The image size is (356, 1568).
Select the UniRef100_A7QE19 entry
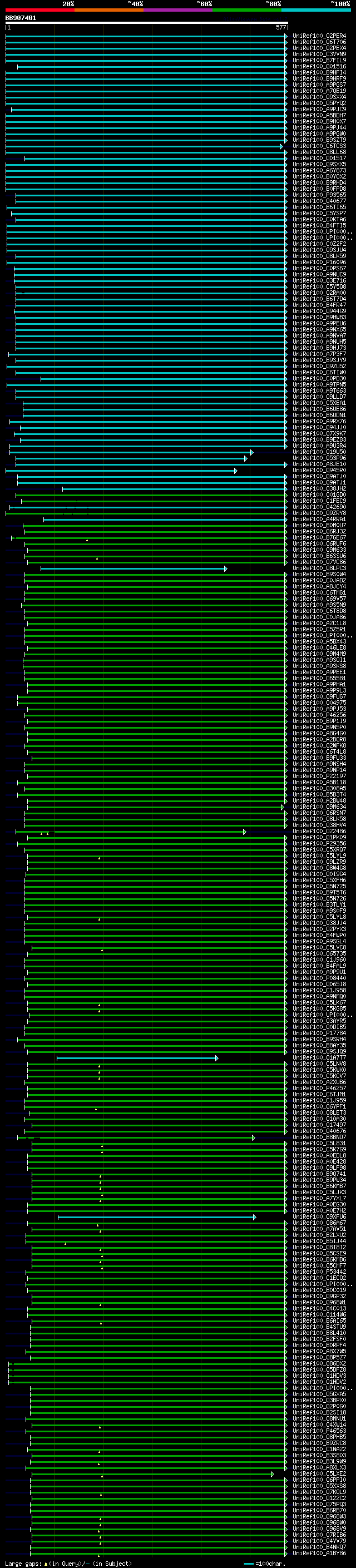[x=319, y=91]
